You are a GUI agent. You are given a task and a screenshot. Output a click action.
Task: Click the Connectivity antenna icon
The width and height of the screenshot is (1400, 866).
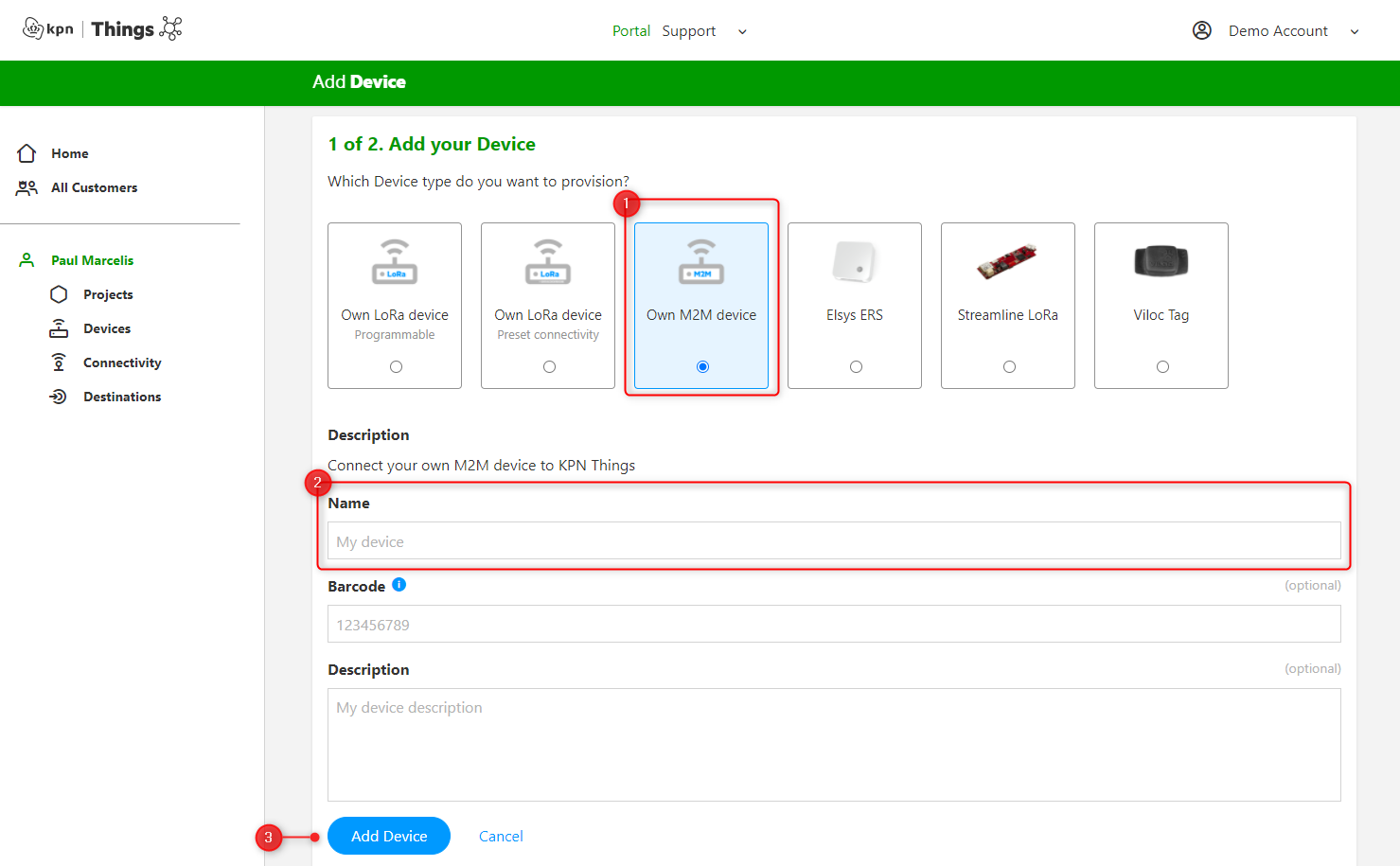tap(59, 362)
